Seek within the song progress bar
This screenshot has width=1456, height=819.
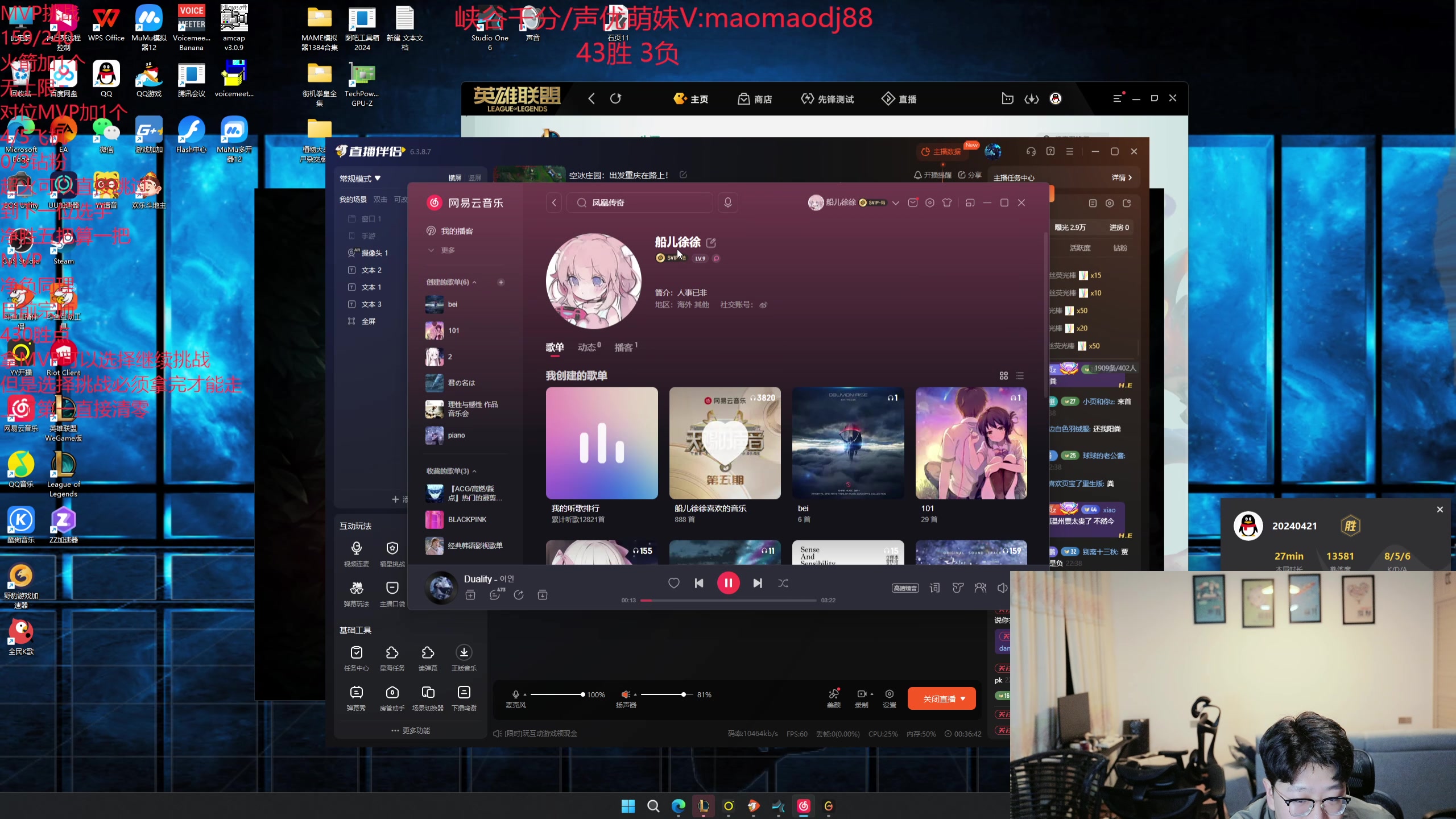[729, 600]
